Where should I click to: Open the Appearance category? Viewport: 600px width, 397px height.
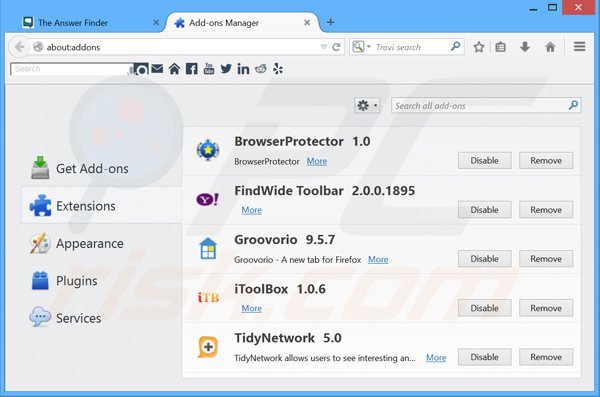[101, 243]
